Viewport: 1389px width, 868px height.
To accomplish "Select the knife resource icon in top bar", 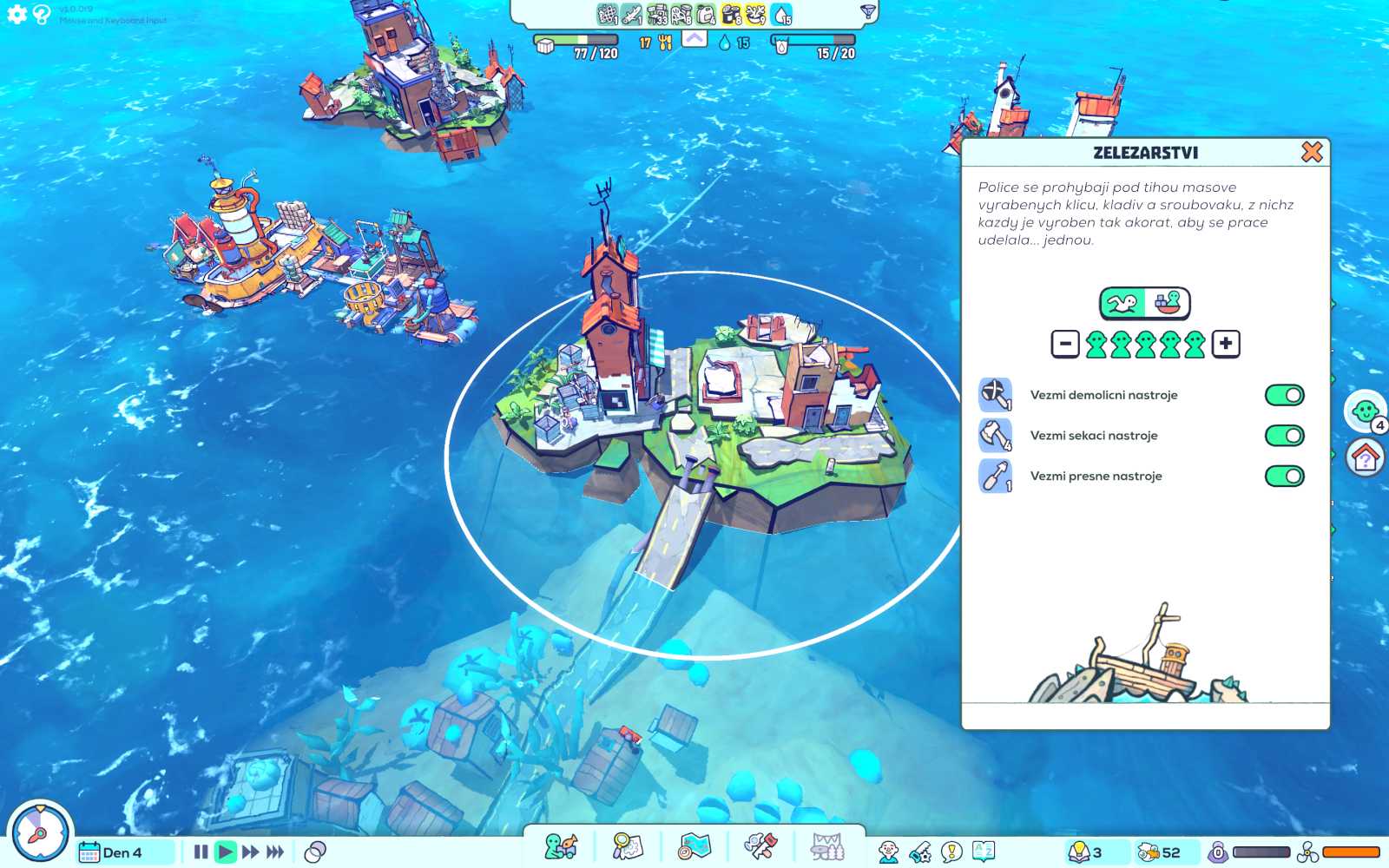I will coord(632,14).
